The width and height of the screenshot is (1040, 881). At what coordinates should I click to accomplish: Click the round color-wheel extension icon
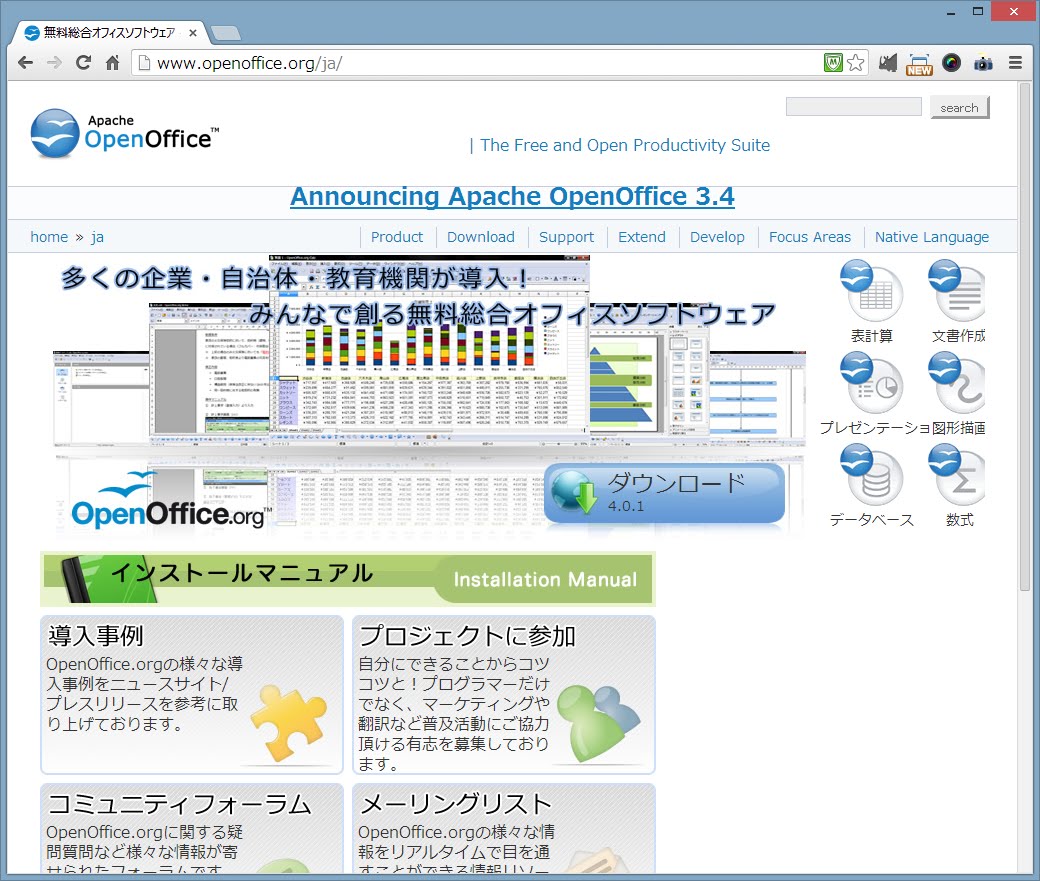(951, 63)
